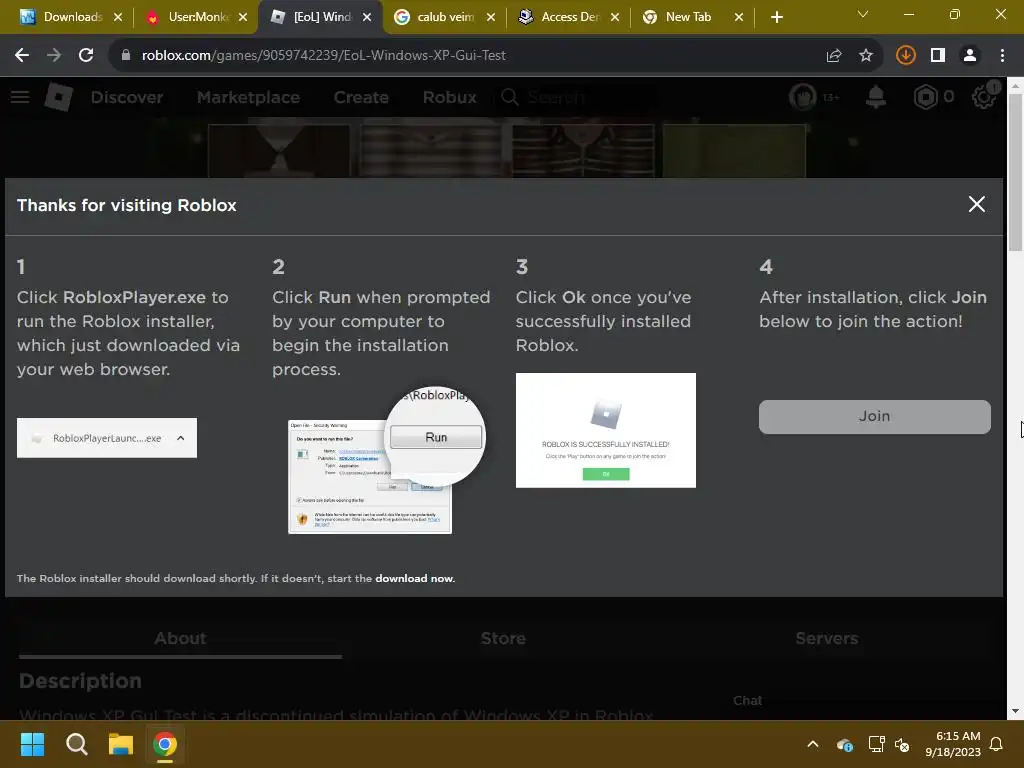
Task: Open OneDrive tray icon
Action: pos(844,744)
